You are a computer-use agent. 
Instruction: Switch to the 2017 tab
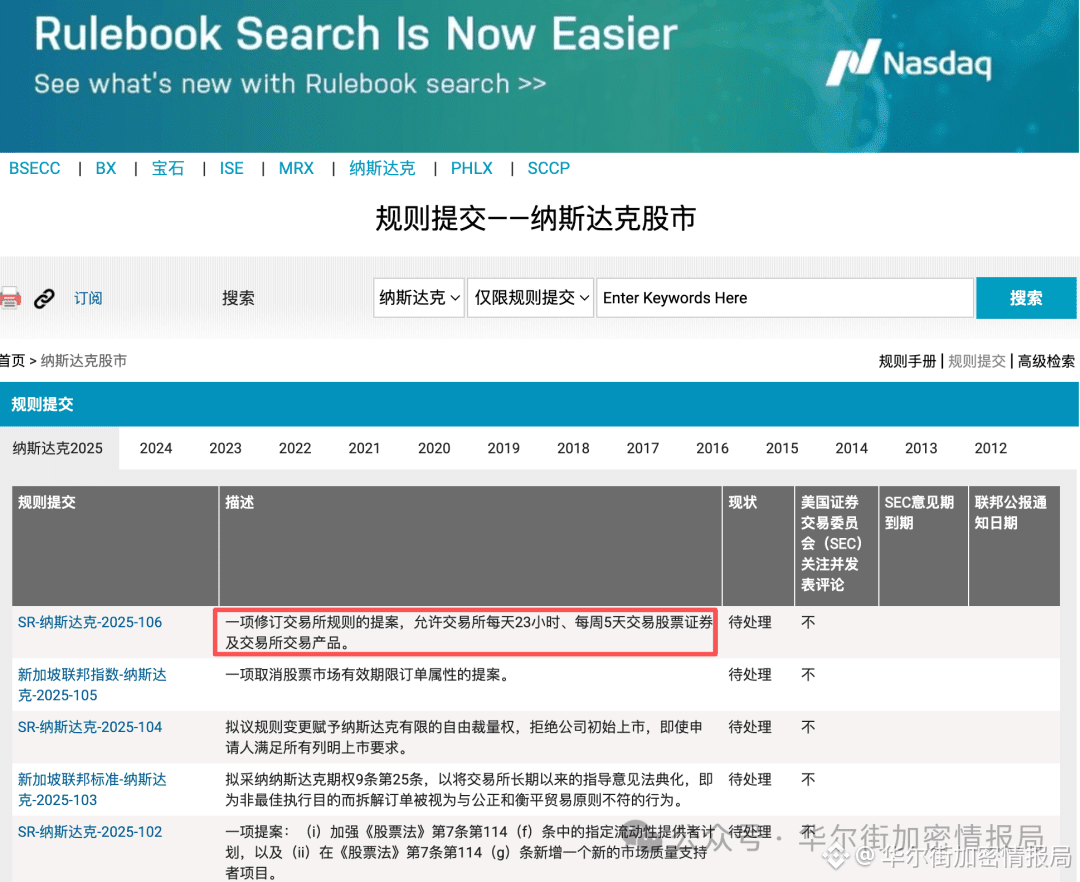[x=643, y=448]
